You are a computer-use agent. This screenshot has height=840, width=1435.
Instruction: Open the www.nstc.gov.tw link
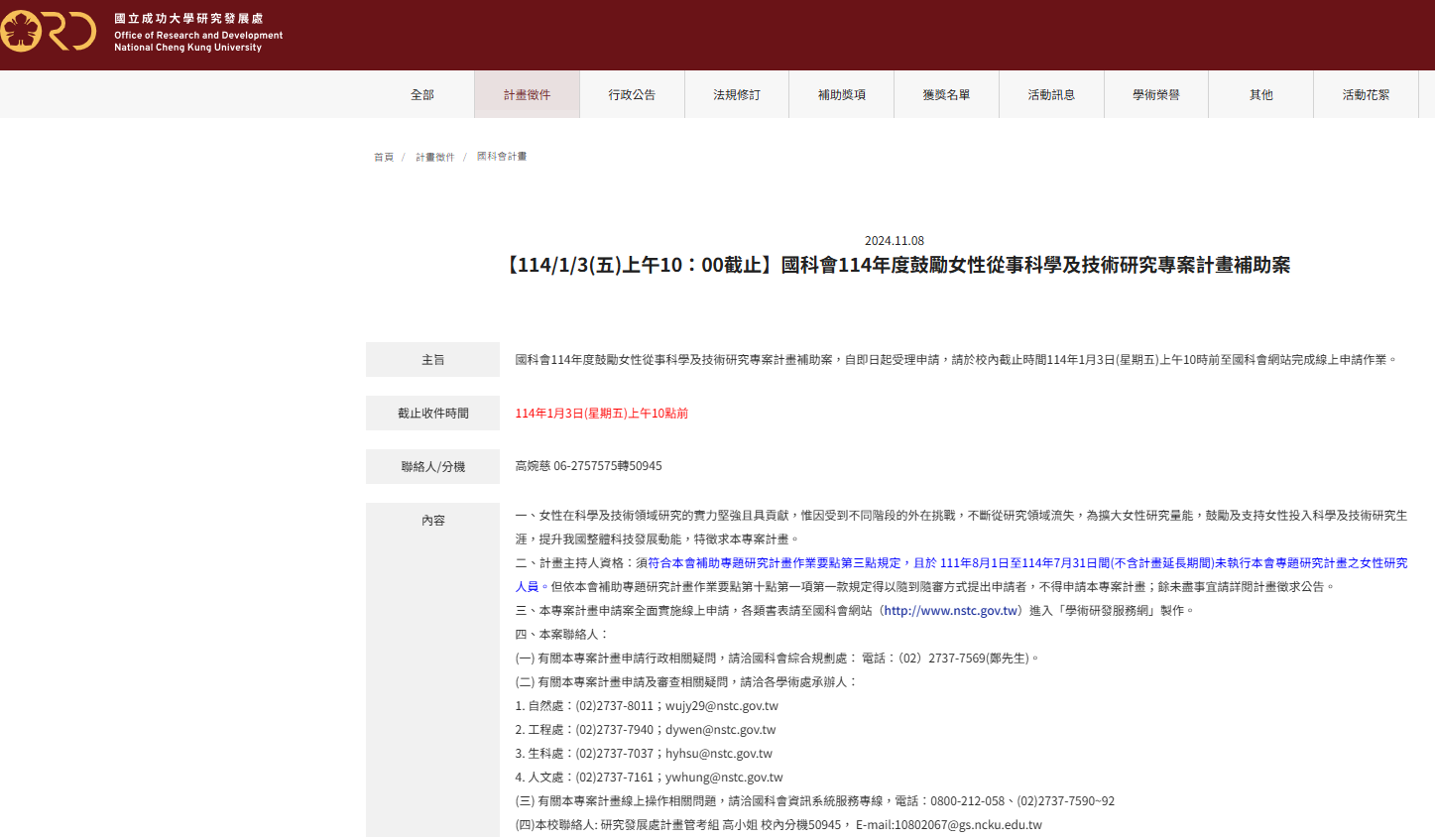[950, 611]
